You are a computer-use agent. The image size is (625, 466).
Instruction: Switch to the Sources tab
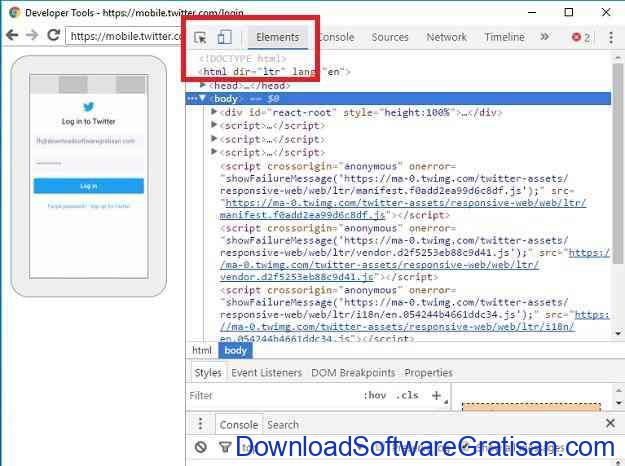(x=390, y=37)
